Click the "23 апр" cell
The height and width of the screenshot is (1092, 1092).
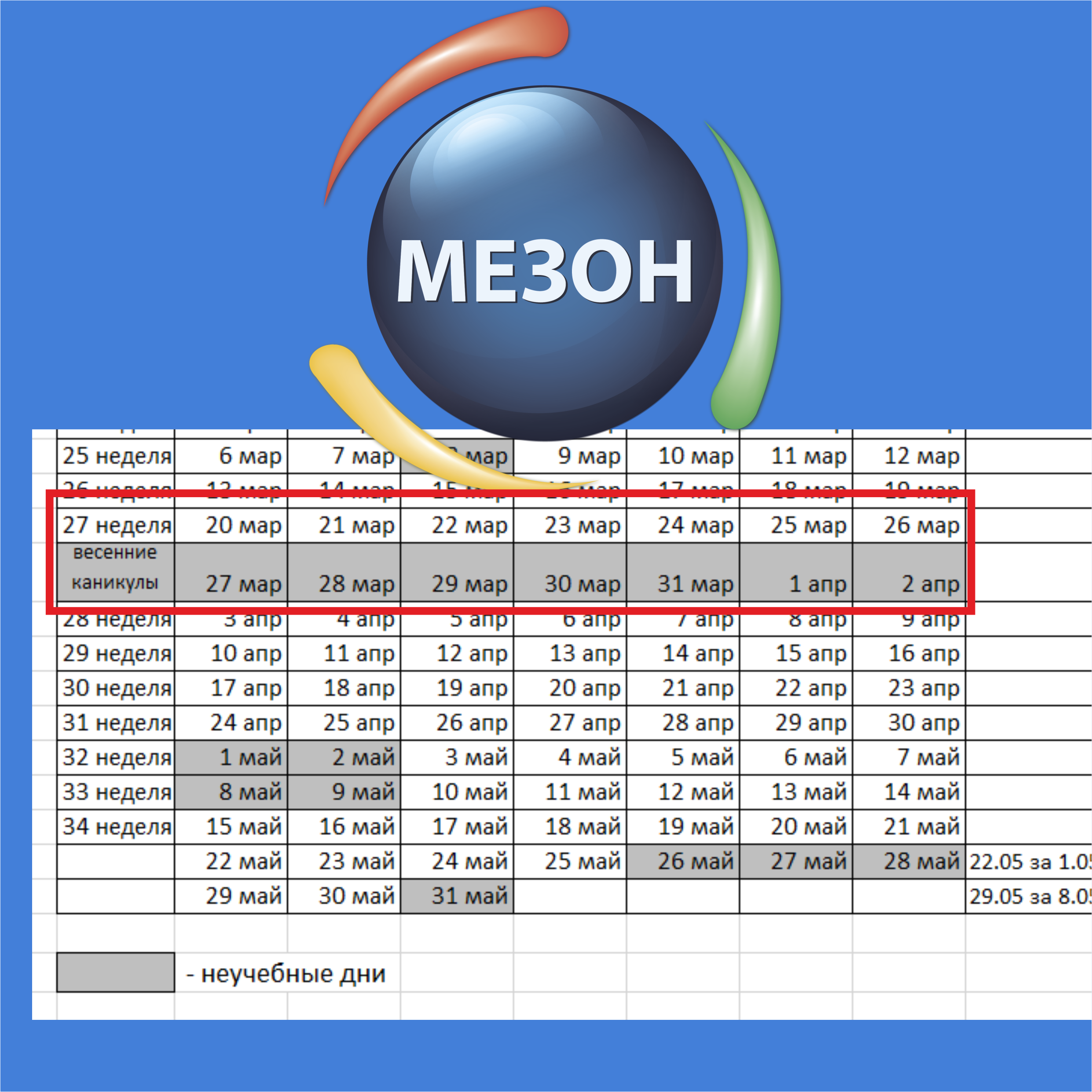coord(909,689)
